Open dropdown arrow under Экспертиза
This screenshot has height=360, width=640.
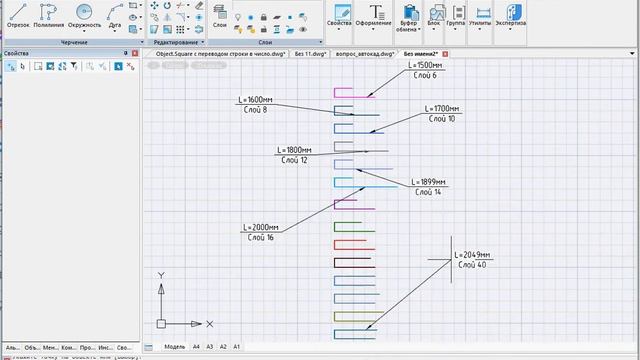510,29
